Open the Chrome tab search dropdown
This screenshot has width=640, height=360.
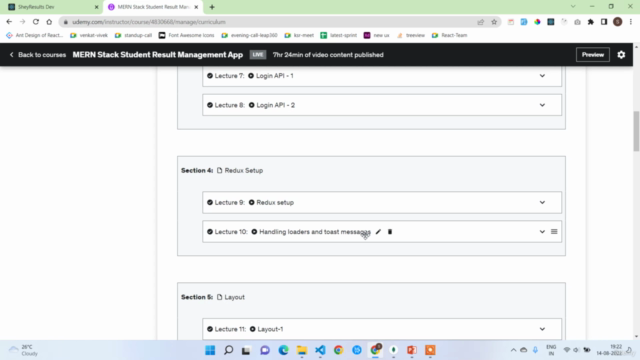click(573, 7)
